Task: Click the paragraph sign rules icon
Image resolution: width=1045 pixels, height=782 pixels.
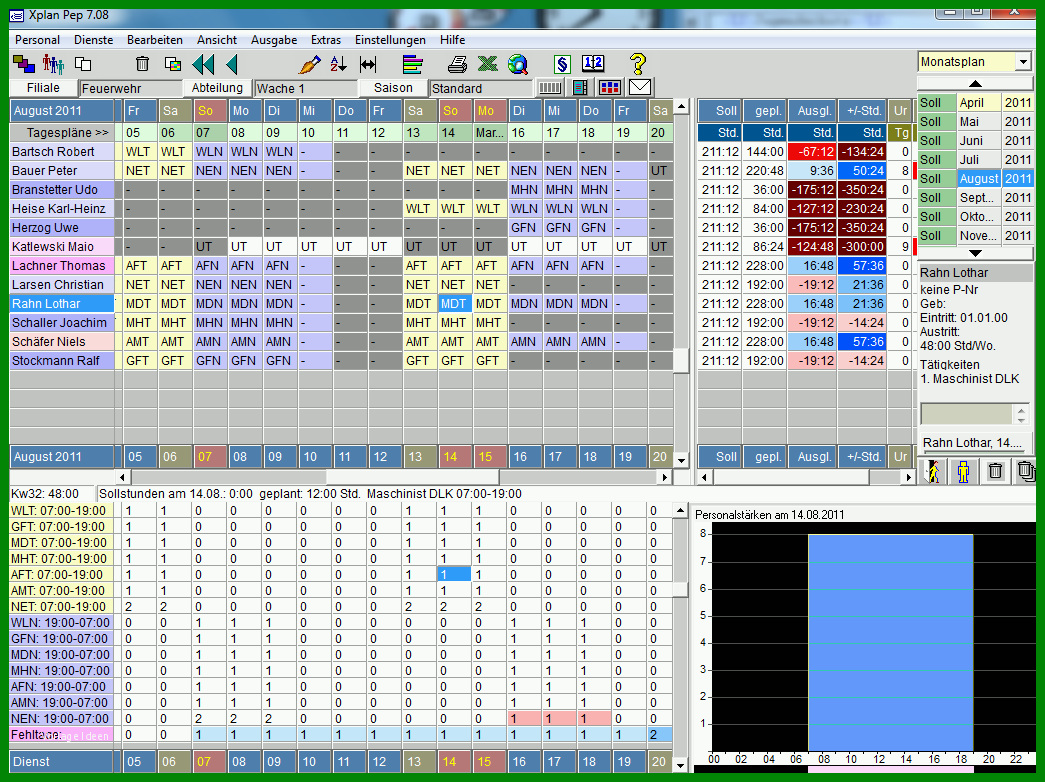Action: [562, 64]
